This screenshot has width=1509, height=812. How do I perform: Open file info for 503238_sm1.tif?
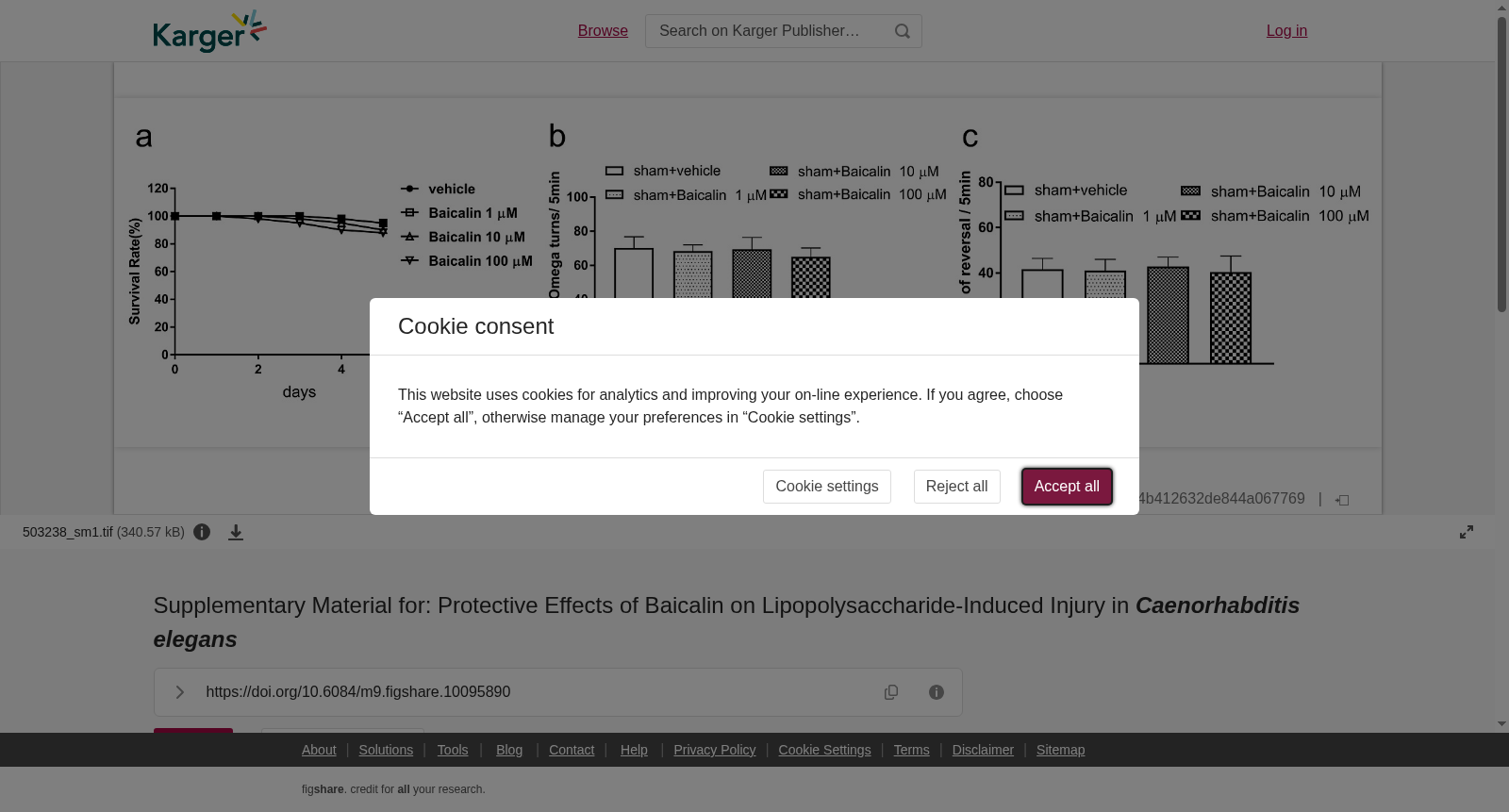point(202,532)
